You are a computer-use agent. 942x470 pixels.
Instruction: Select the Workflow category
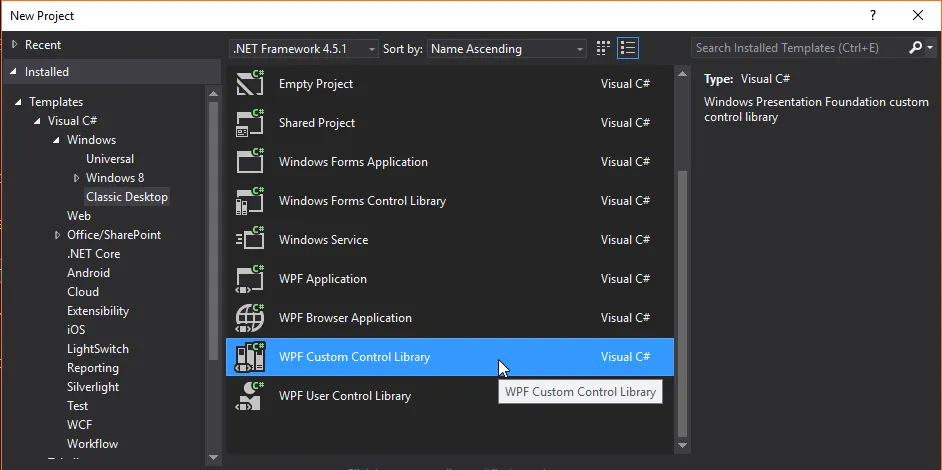click(93, 444)
